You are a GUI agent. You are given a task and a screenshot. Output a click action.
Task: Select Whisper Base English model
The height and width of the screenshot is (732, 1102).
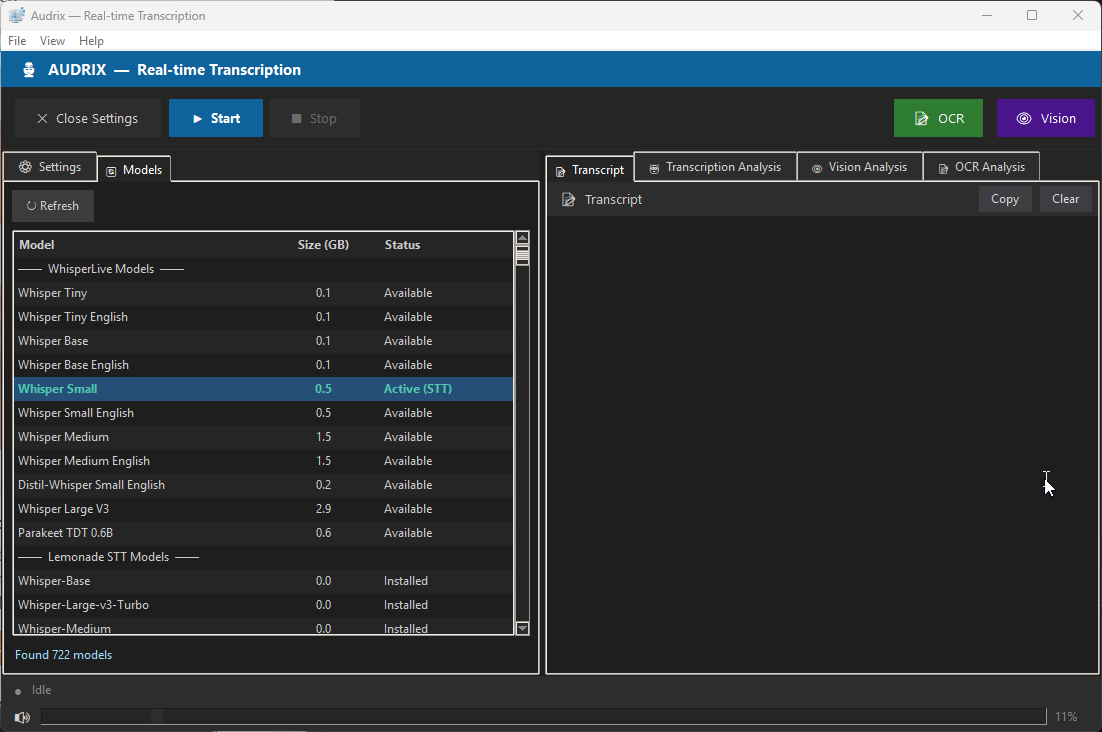click(x=264, y=365)
